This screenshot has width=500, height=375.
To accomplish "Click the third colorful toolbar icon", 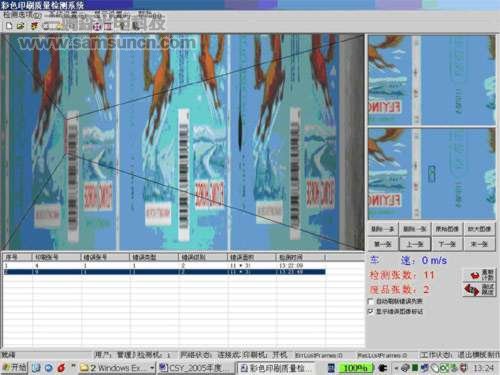I will point(35,26).
